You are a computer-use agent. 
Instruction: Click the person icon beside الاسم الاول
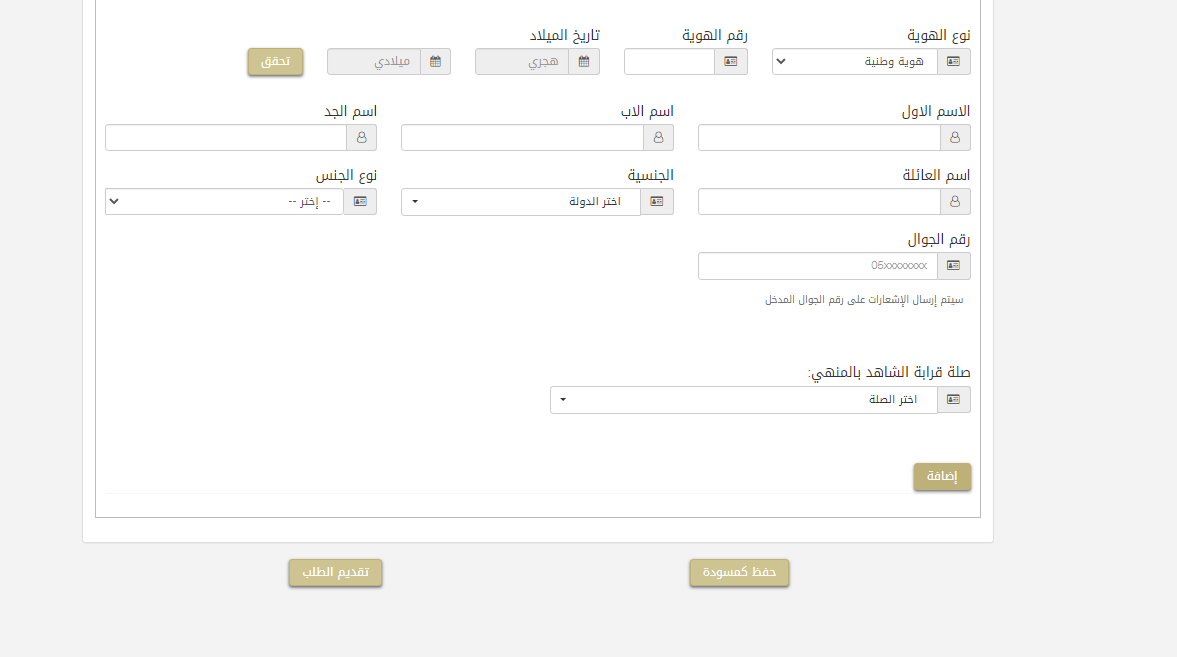pos(955,138)
